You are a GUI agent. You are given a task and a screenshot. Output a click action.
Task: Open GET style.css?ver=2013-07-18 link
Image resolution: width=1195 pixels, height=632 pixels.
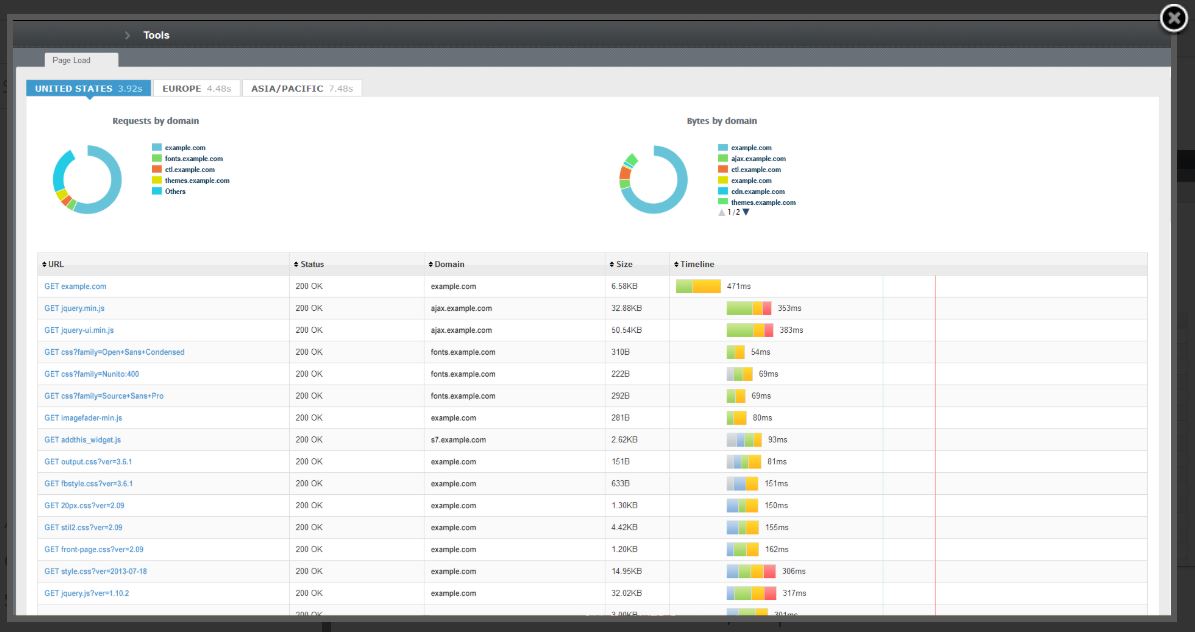tap(96, 571)
